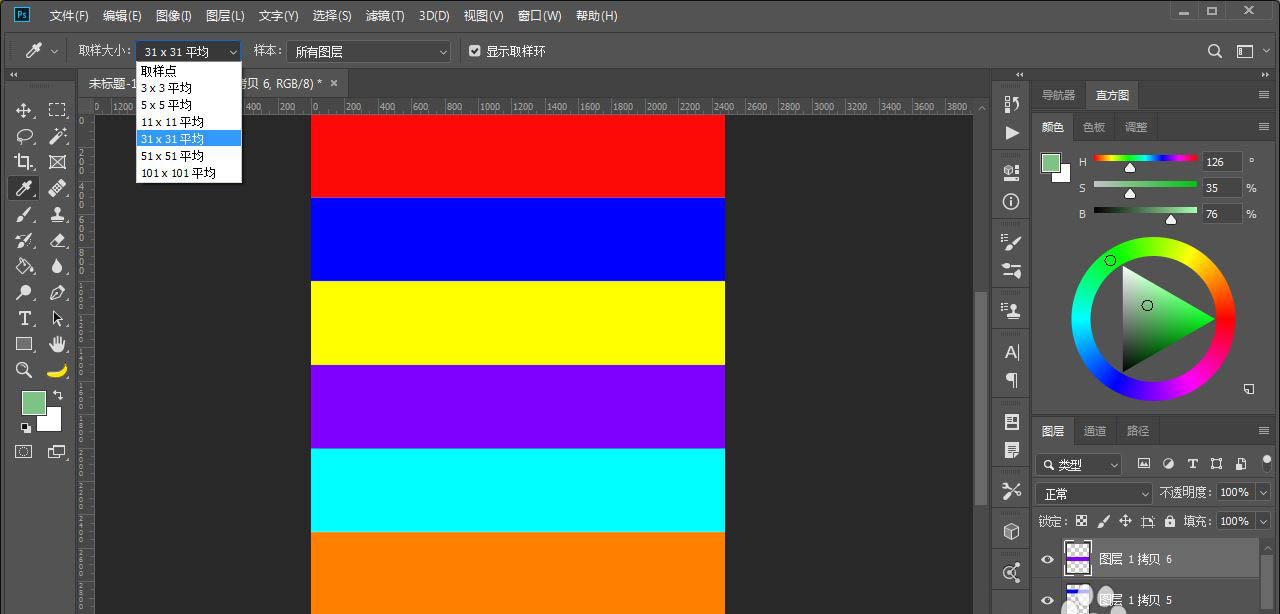Lock all layer attributes
The width and height of the screenshot is (1280, 614).
[1169, 521]
